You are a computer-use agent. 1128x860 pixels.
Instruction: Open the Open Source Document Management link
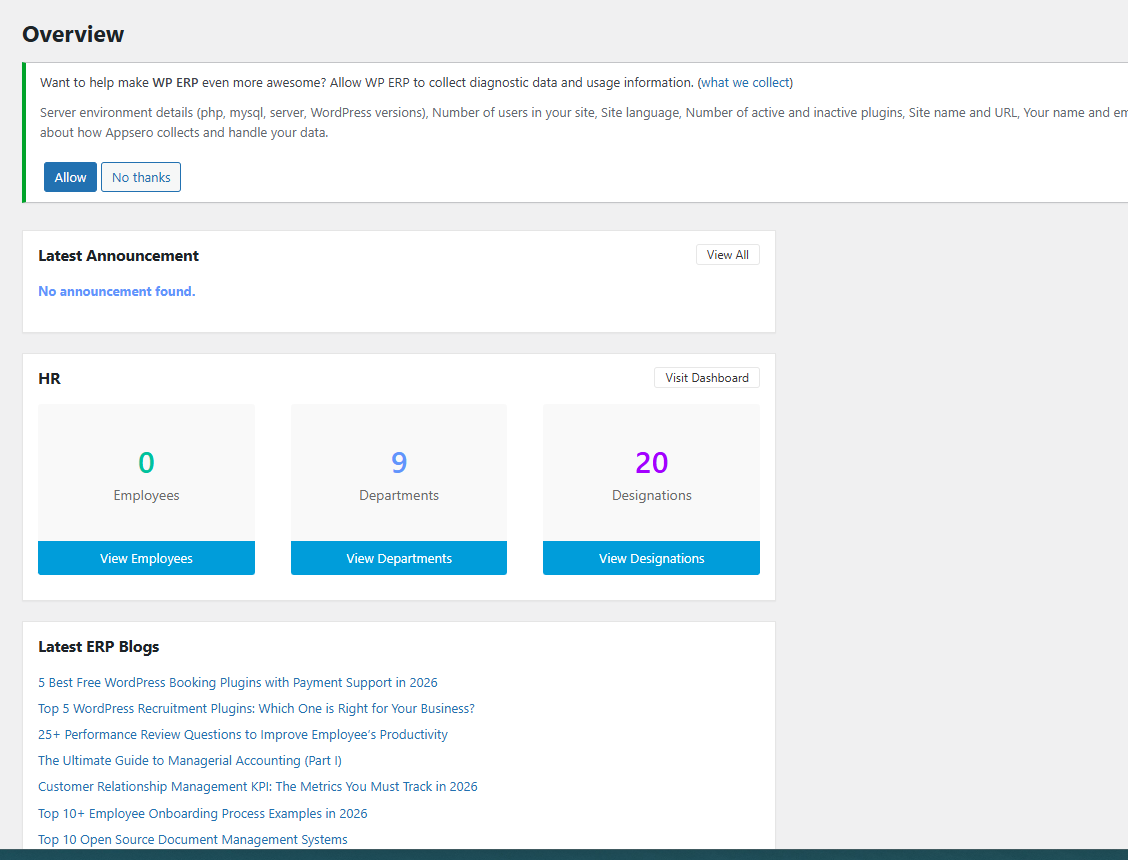coord(193,839)
